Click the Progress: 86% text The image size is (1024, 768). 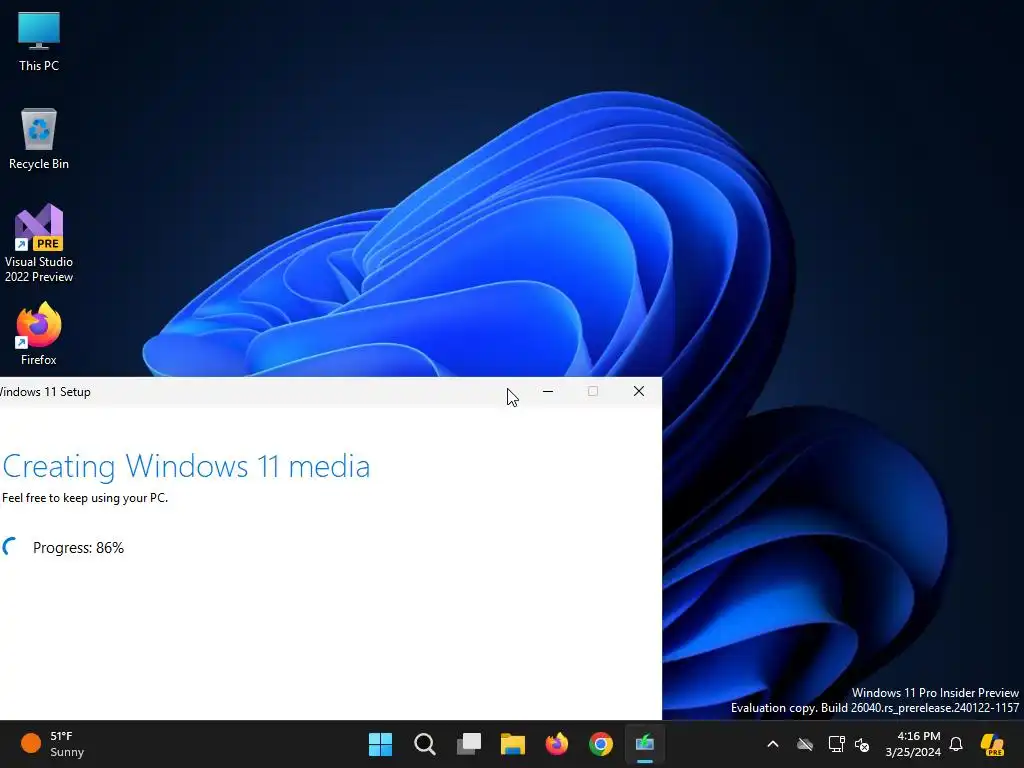78,548
